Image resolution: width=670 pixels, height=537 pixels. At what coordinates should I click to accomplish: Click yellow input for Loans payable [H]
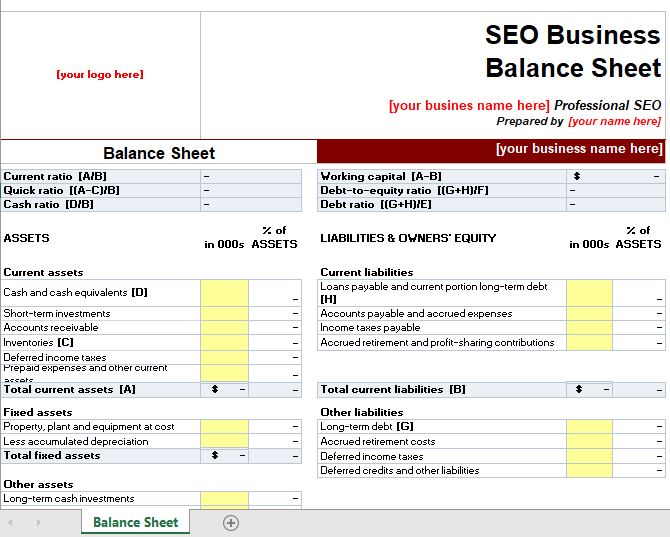click(589, 293)
